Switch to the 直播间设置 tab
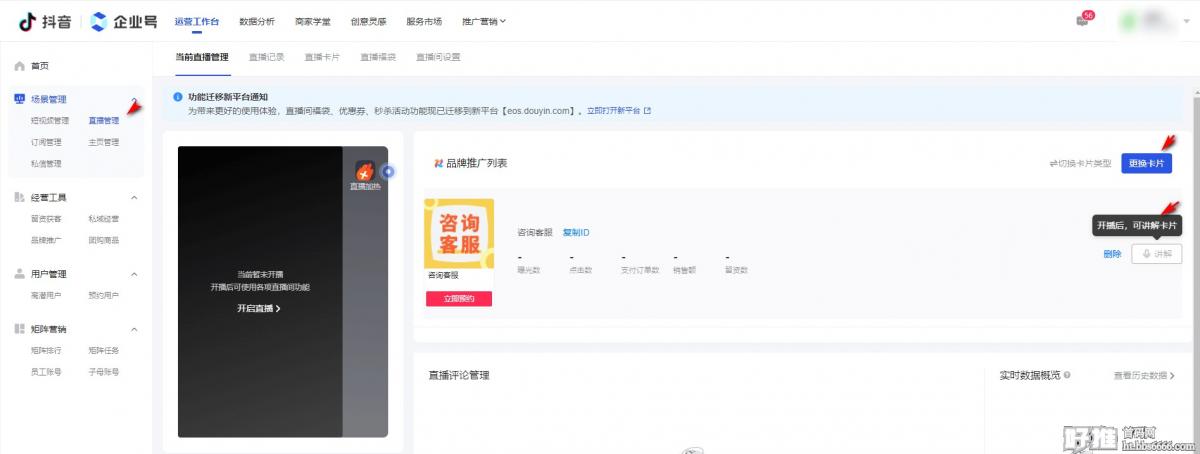Screen dimensions: 1200x454 [x=438, y=57]
